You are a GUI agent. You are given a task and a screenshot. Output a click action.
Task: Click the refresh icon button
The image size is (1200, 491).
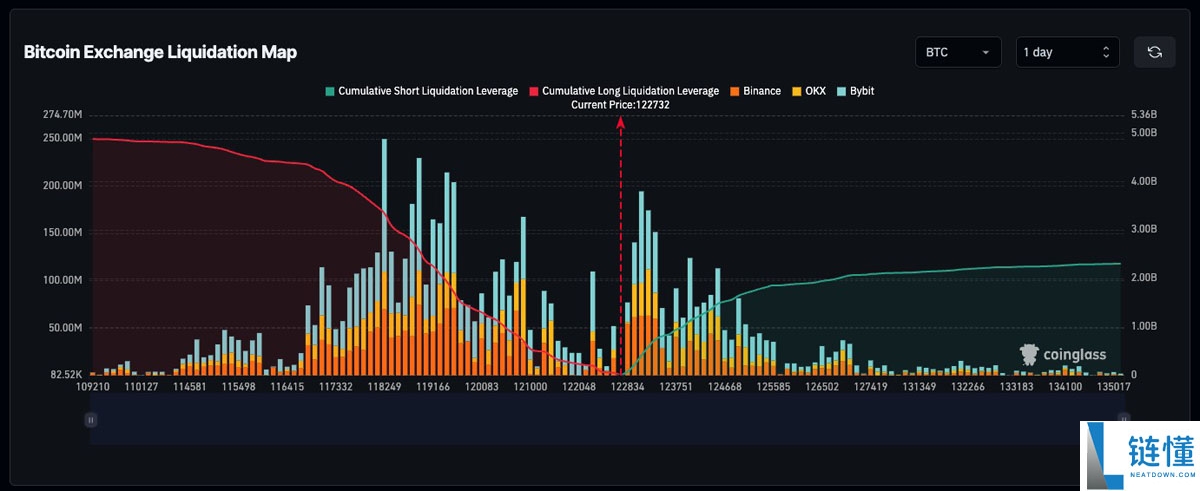pos(1153,52)
